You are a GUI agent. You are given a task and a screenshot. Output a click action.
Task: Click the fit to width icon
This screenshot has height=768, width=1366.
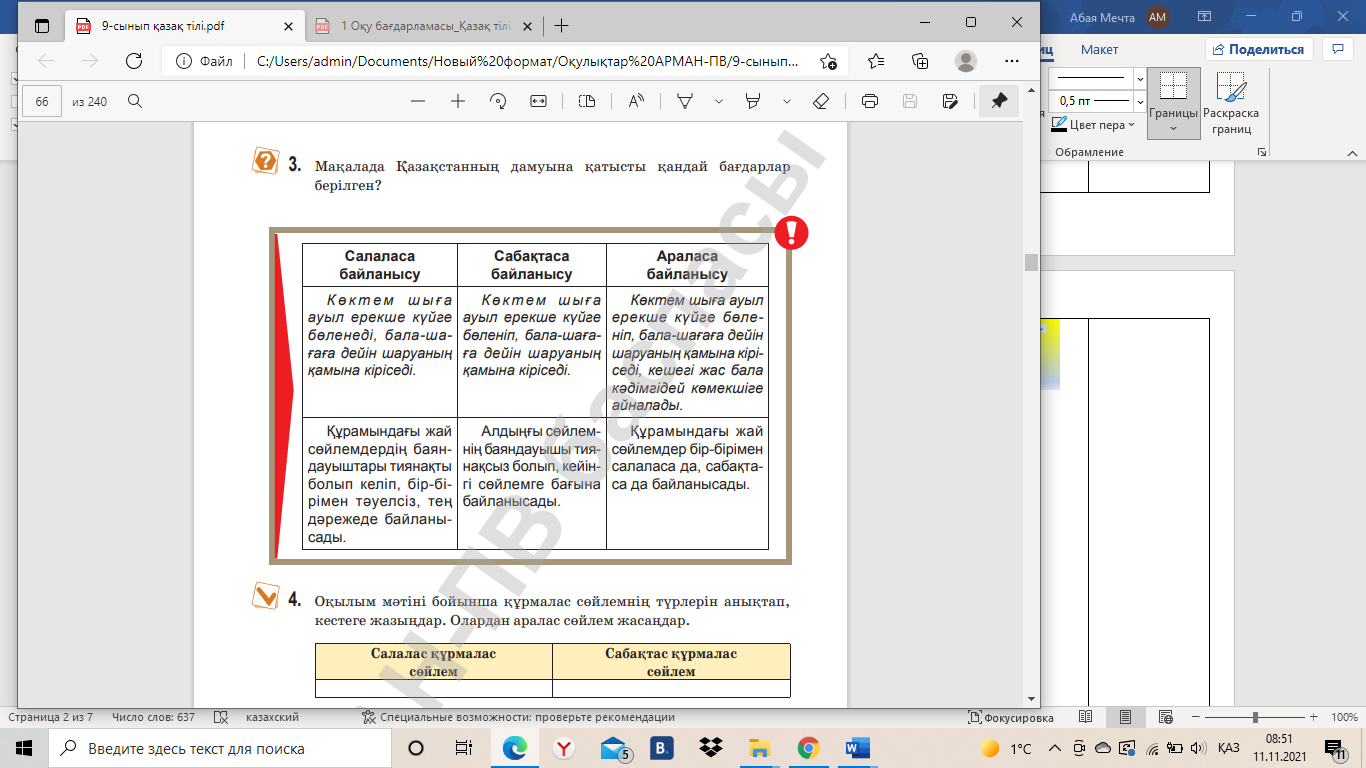(x=538, y=101)
